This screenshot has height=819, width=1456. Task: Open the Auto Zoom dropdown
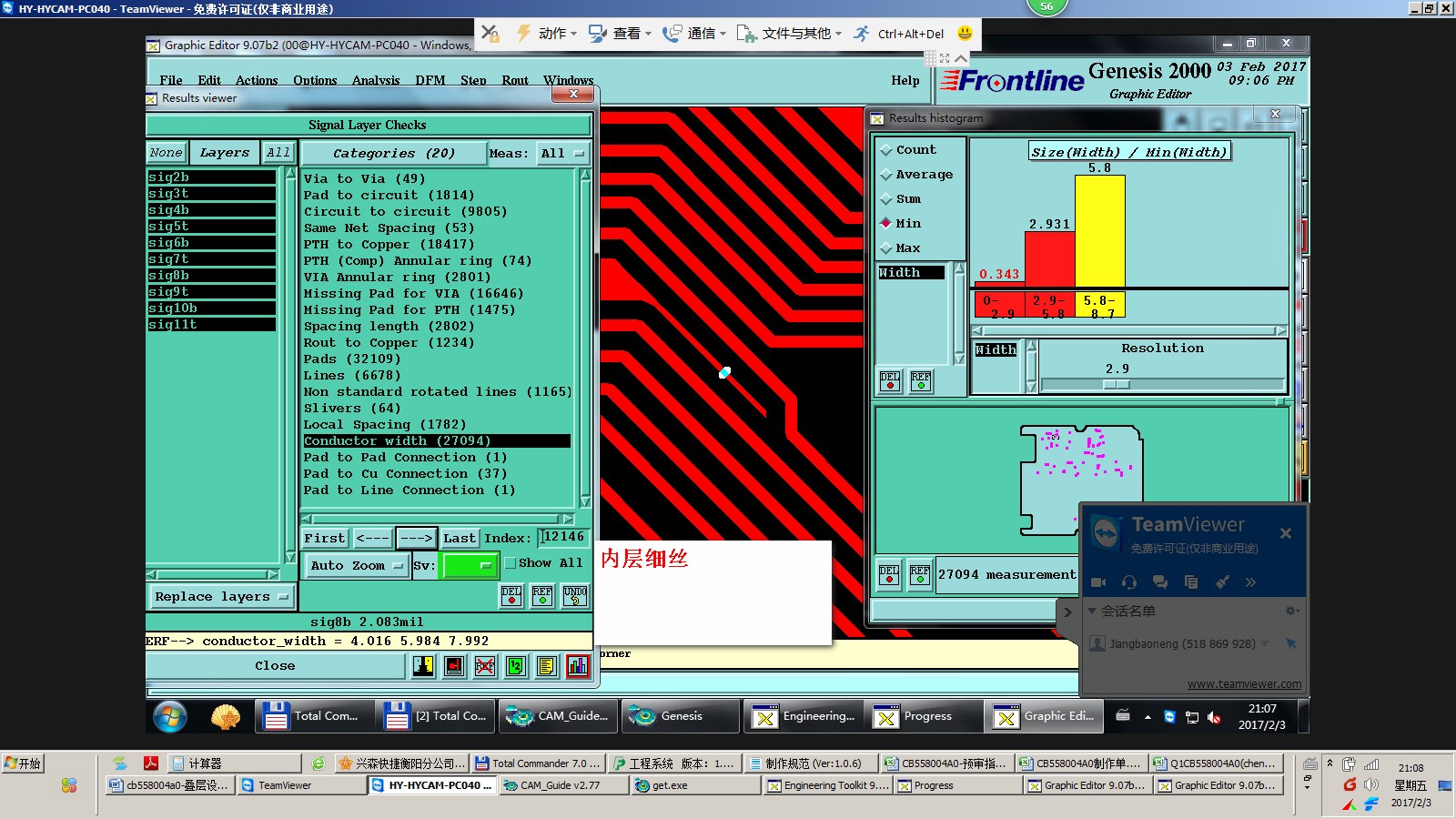click(x=357, y=565)
